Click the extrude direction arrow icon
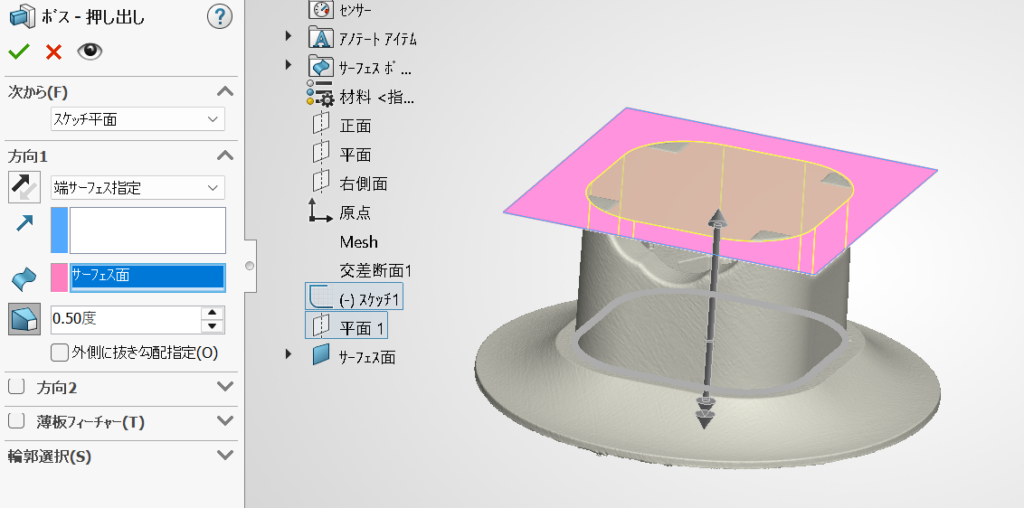Viewport: 1024px width, 508px height. 24,224
